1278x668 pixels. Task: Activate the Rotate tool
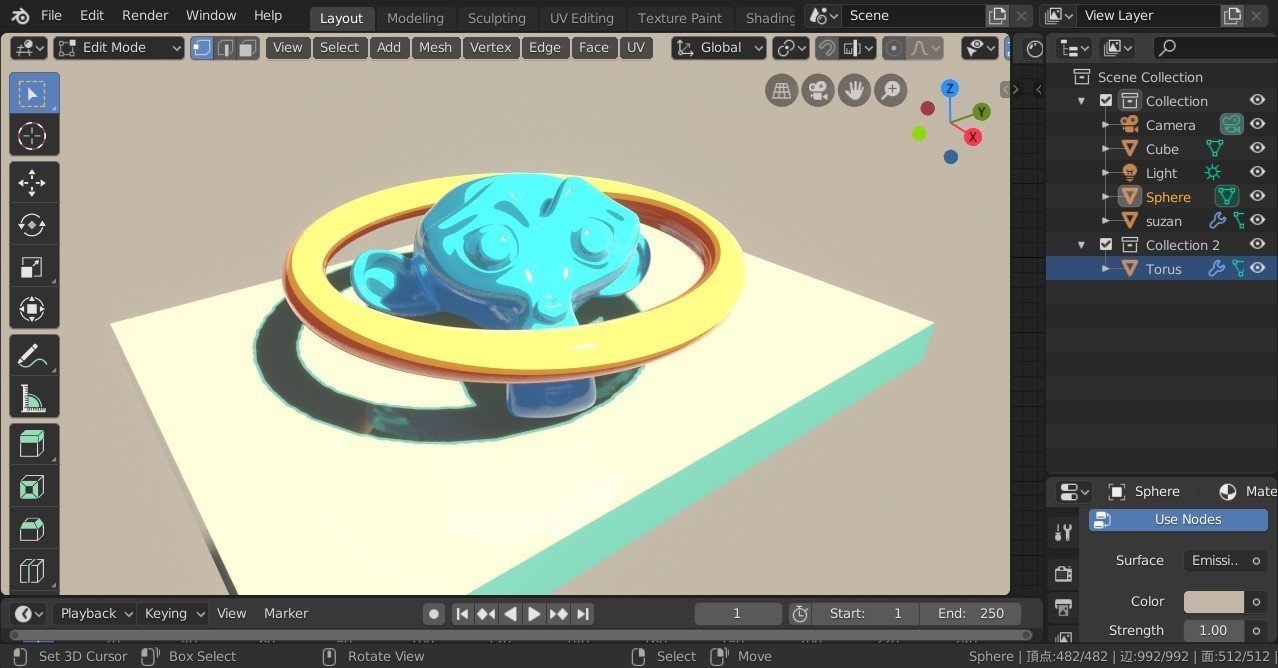click(x=34, y=225)
